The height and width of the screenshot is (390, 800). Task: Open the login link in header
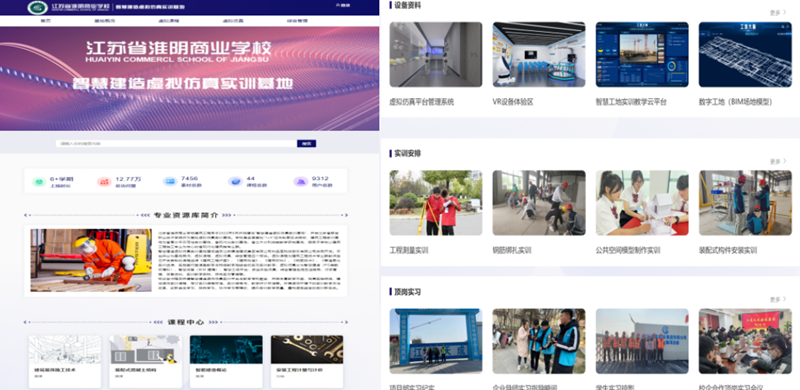(343, 6)
